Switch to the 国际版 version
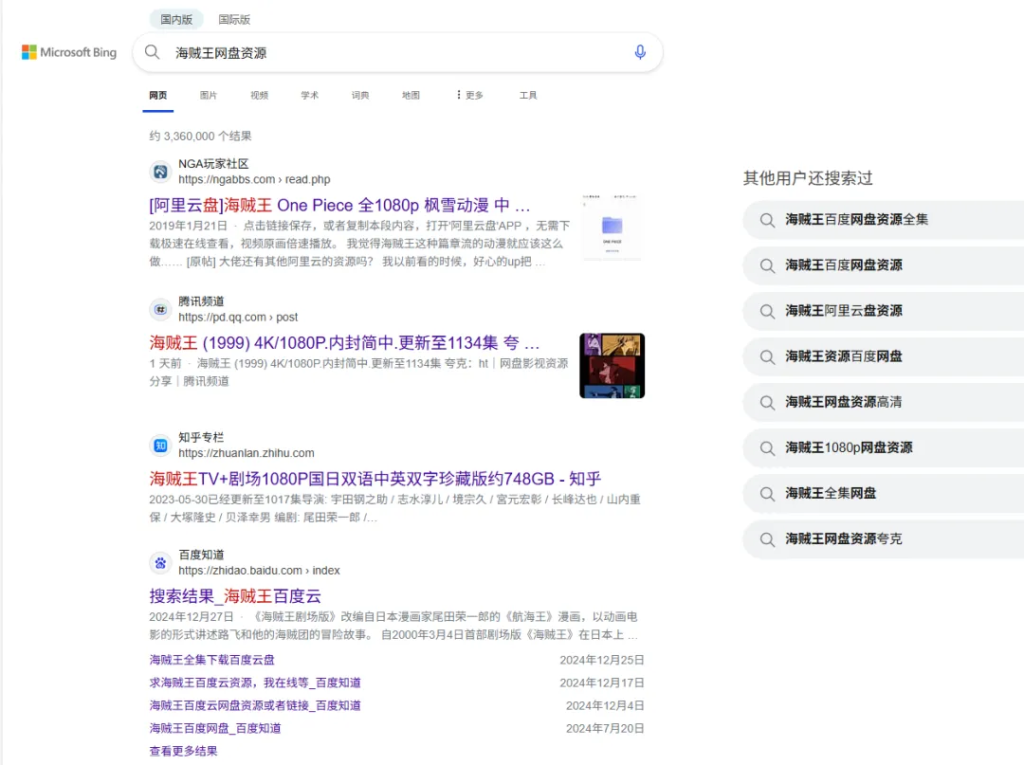The height and width of the screenshot is (765, 1024). point(234,19)
